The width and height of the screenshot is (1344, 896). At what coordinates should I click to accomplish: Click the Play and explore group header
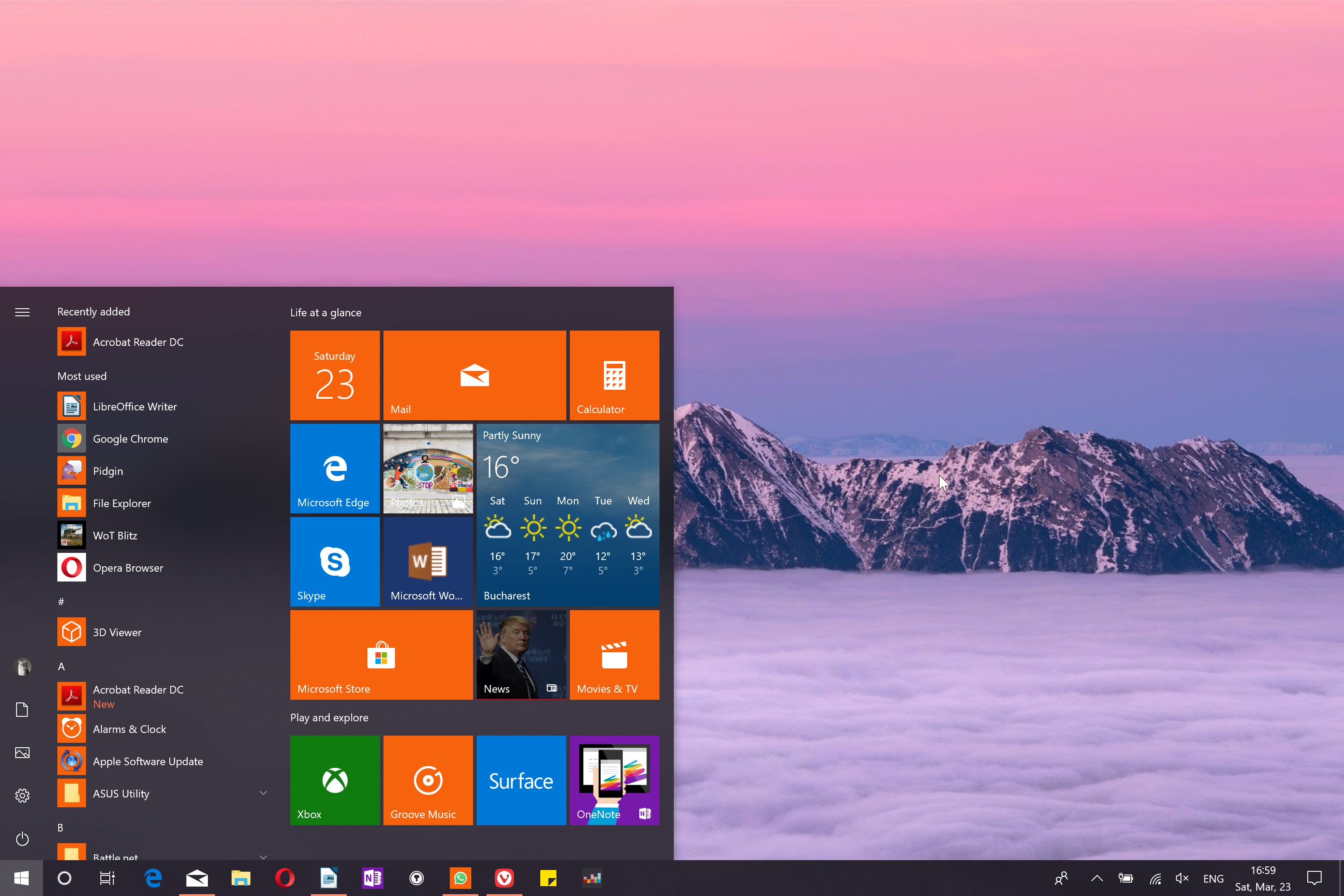[x=329, y=718]
